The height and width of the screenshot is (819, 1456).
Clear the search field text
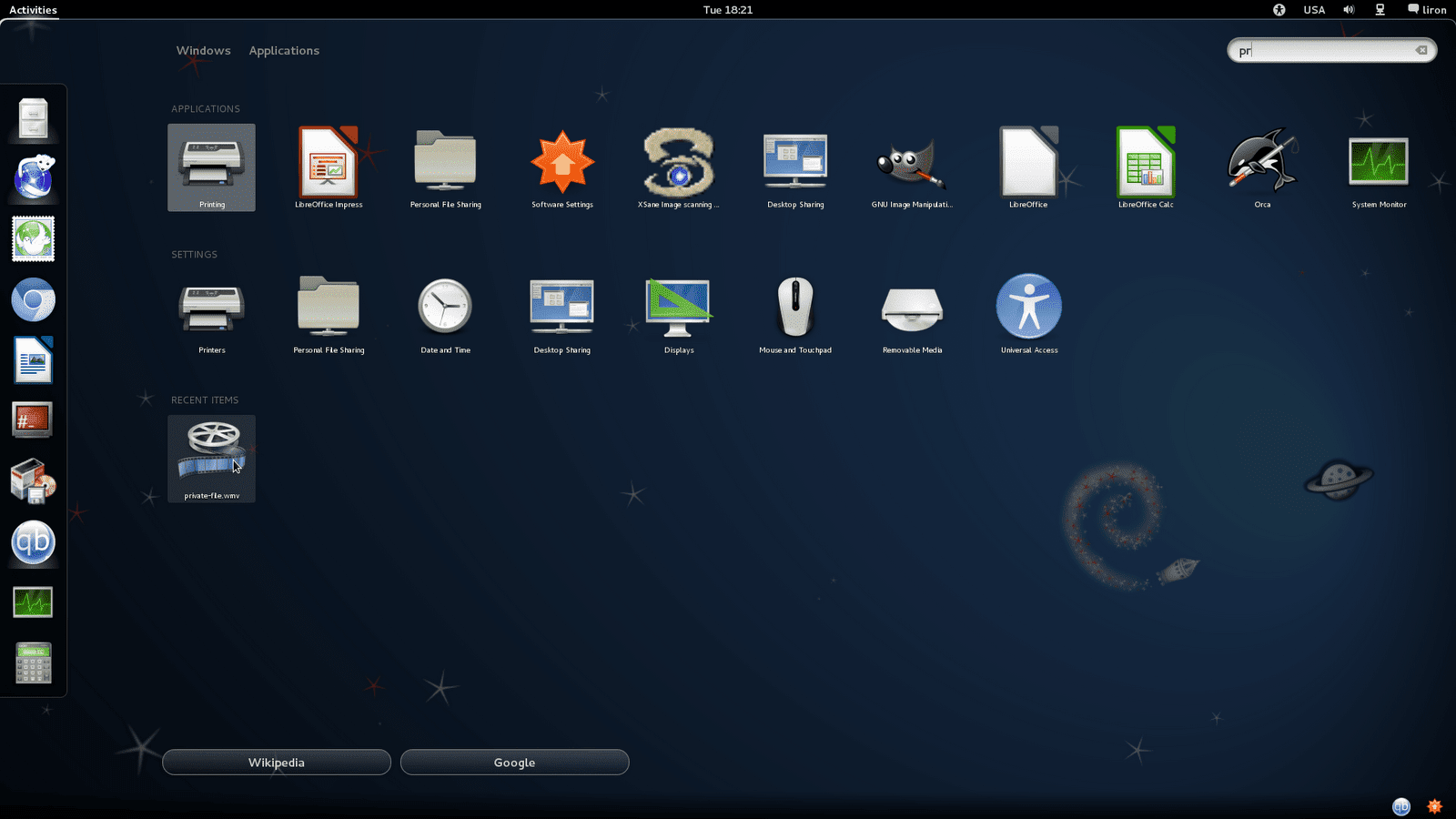pyautogui.click(x=1421, y=50)
